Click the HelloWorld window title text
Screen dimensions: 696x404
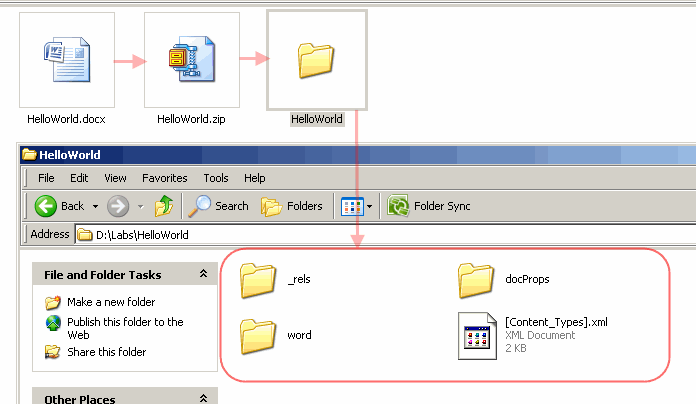point(70,154)
